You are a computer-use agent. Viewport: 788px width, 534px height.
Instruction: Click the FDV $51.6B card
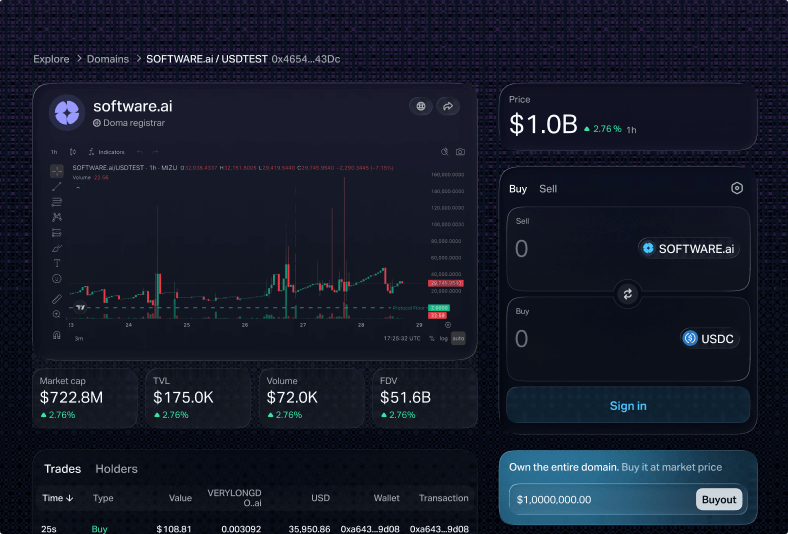[x=425, y=398]
